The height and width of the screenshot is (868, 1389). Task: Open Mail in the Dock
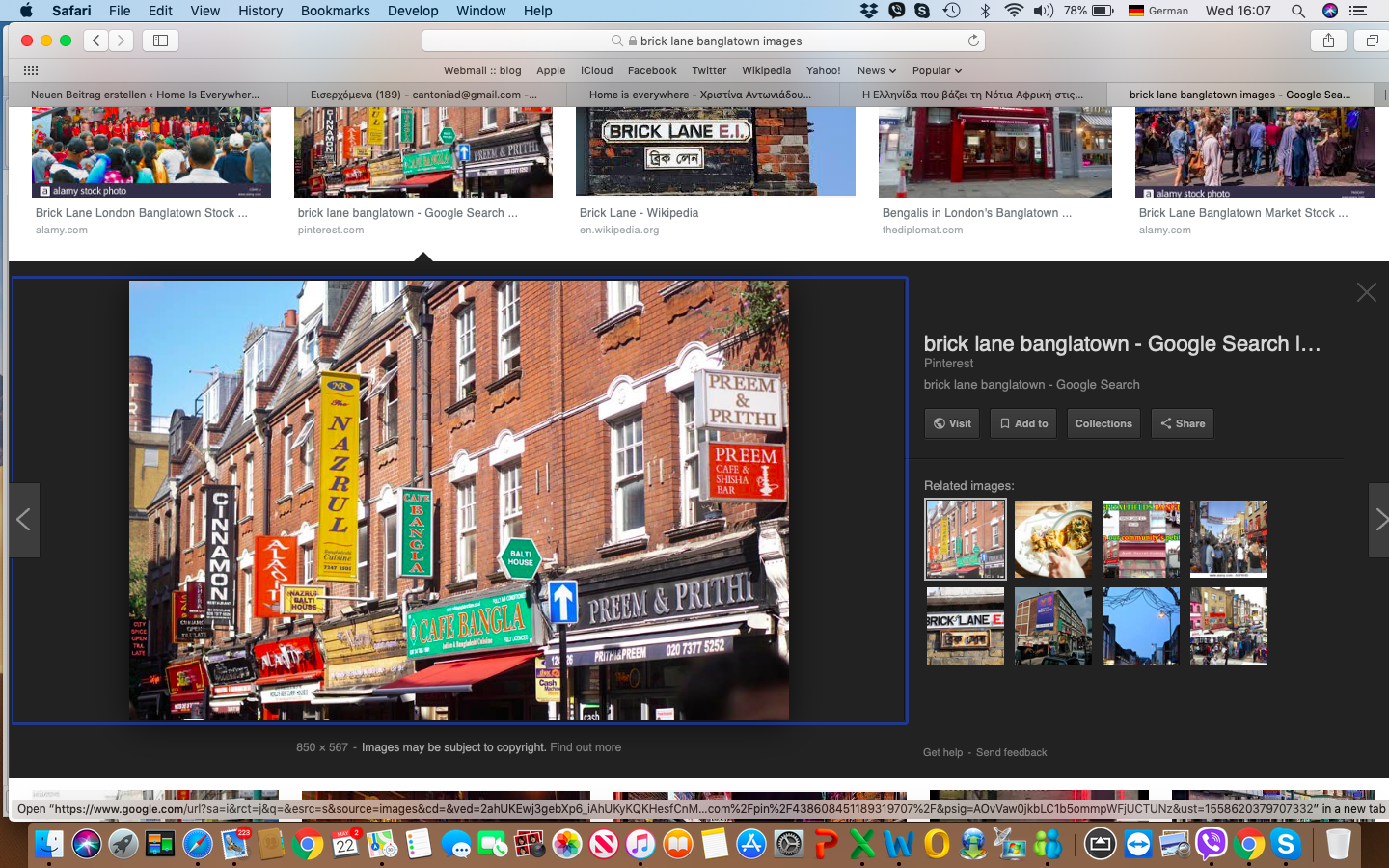point(234,845)
